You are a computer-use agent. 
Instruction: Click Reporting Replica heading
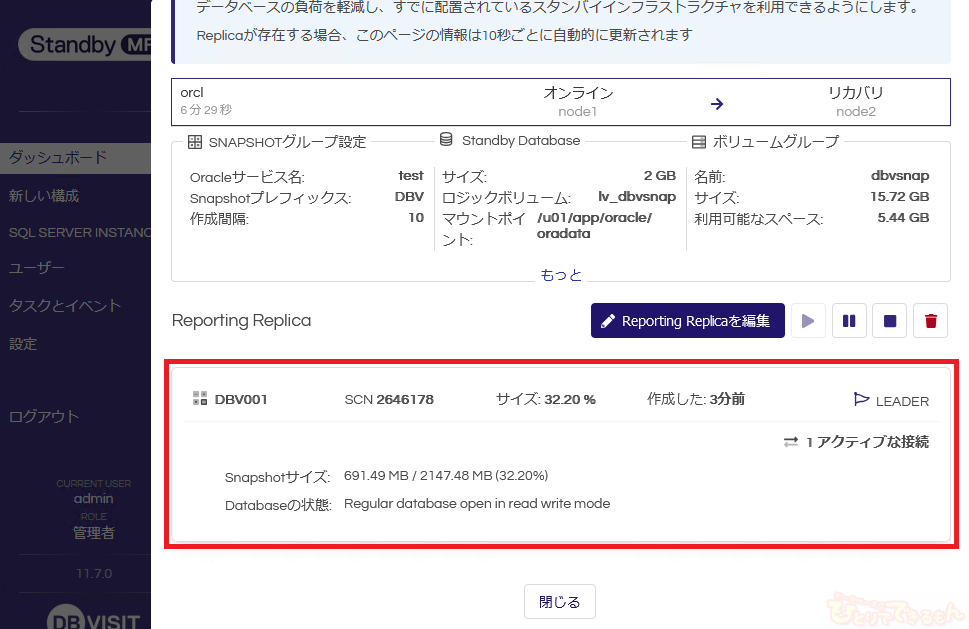click(x=242, y=321)
